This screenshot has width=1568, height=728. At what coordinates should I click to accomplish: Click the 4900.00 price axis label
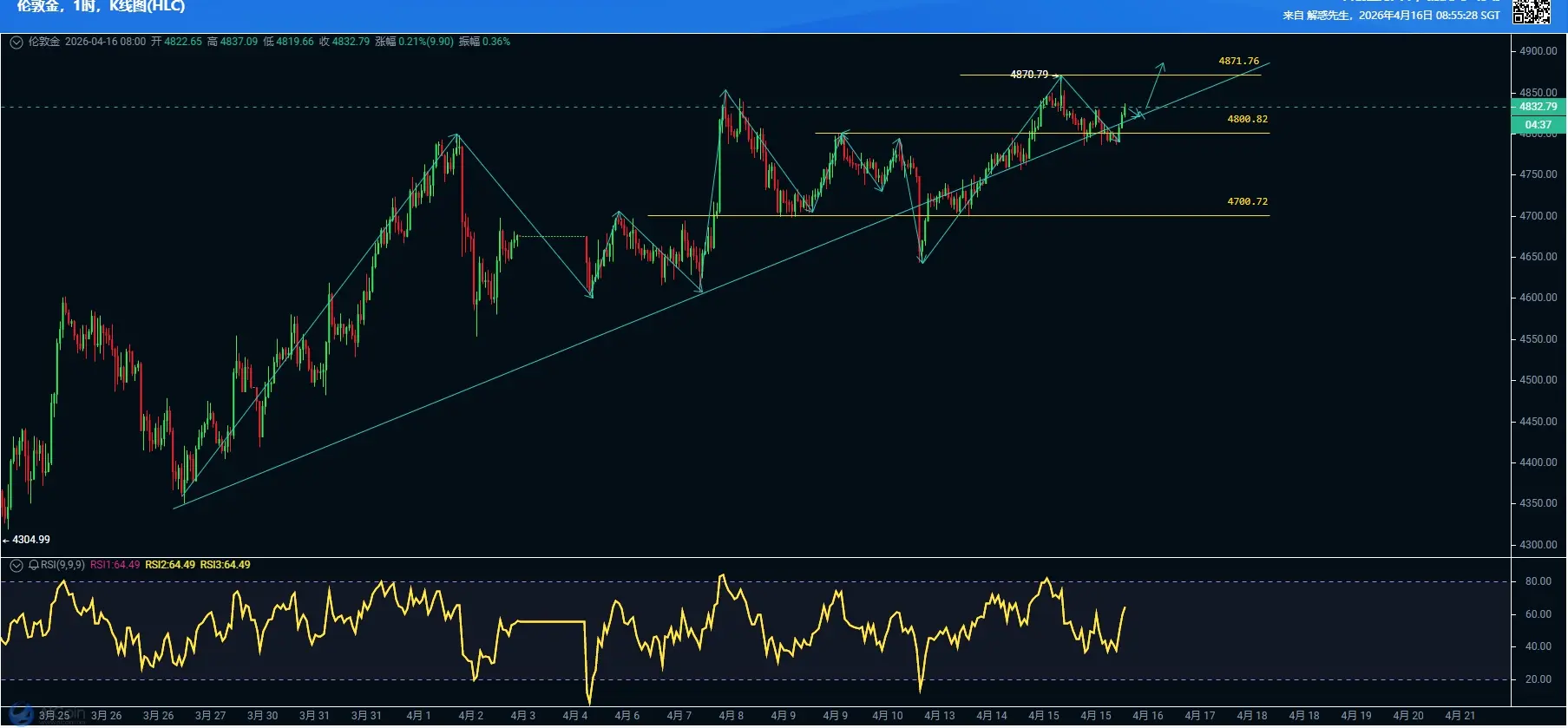pos(1538,51)
